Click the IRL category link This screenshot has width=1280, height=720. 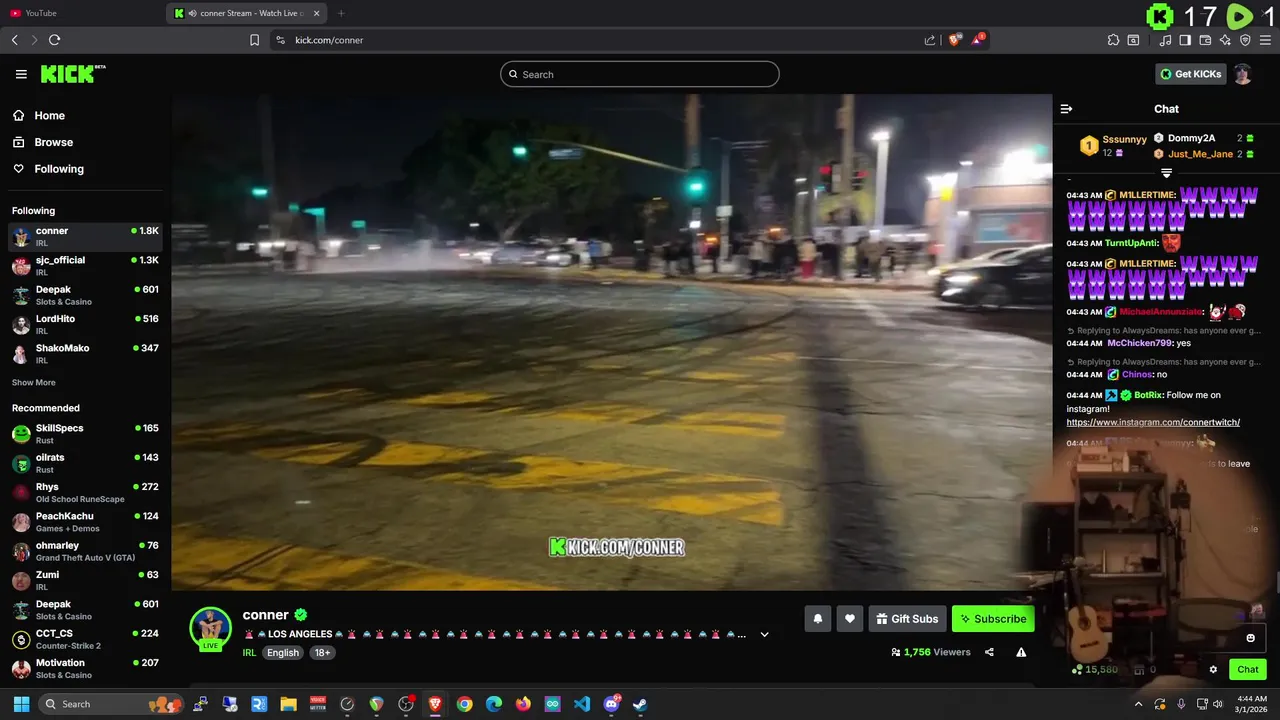(x=249, y=653)
